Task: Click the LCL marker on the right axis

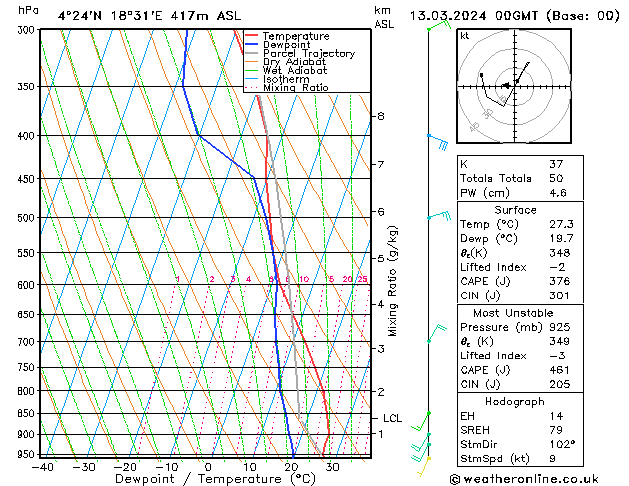Action: tap(392, 418)
